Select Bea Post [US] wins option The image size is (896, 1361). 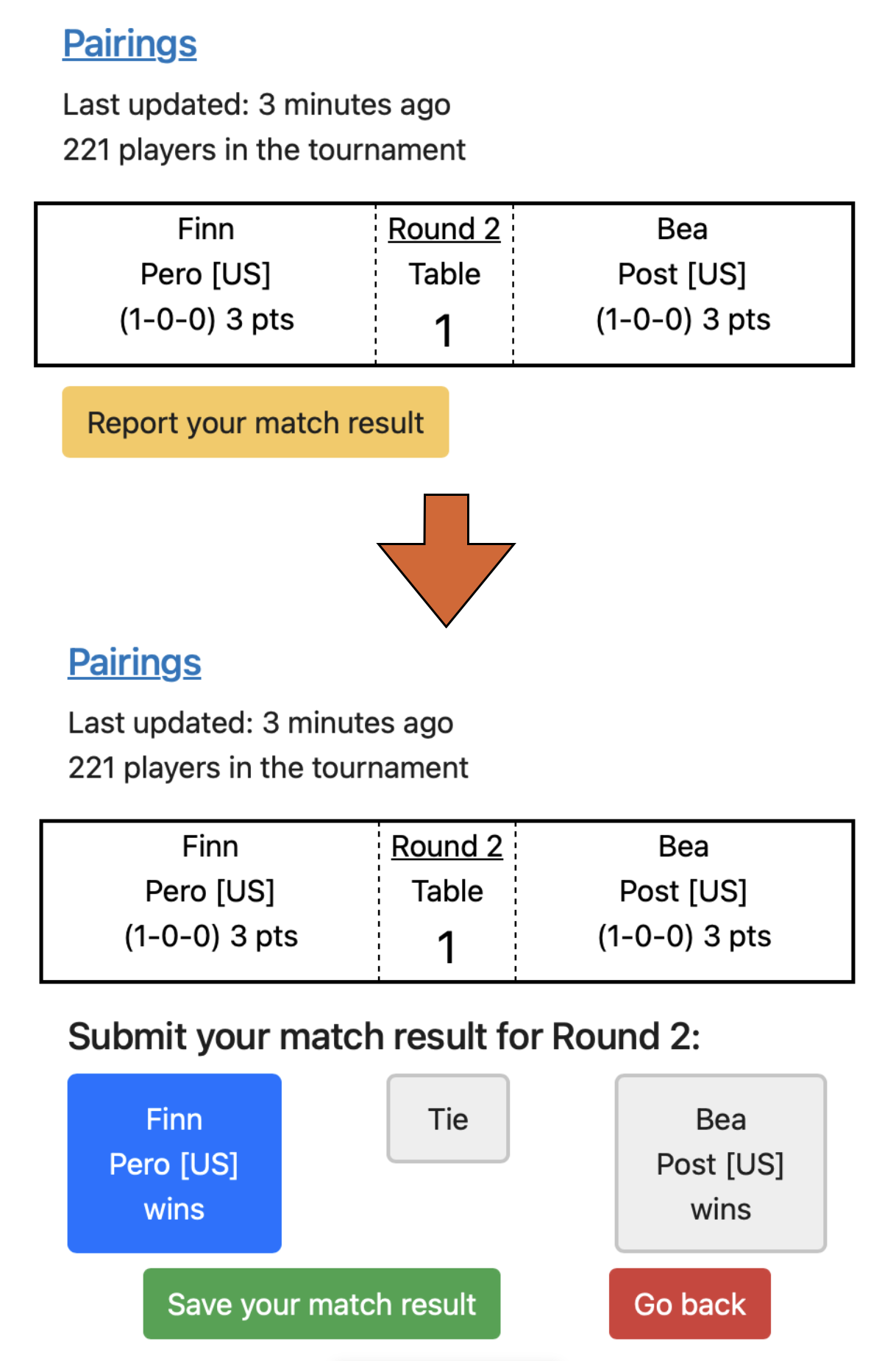tap(720, 1163)
